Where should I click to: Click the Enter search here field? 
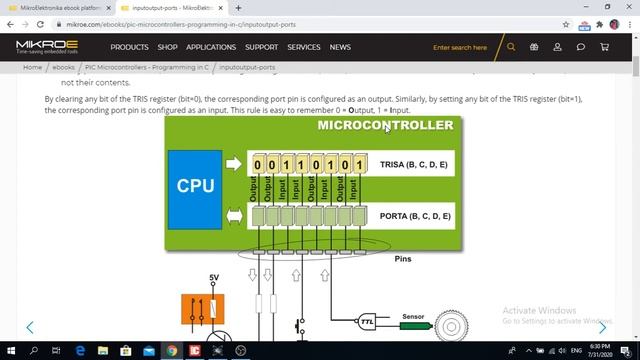point(460,47)
